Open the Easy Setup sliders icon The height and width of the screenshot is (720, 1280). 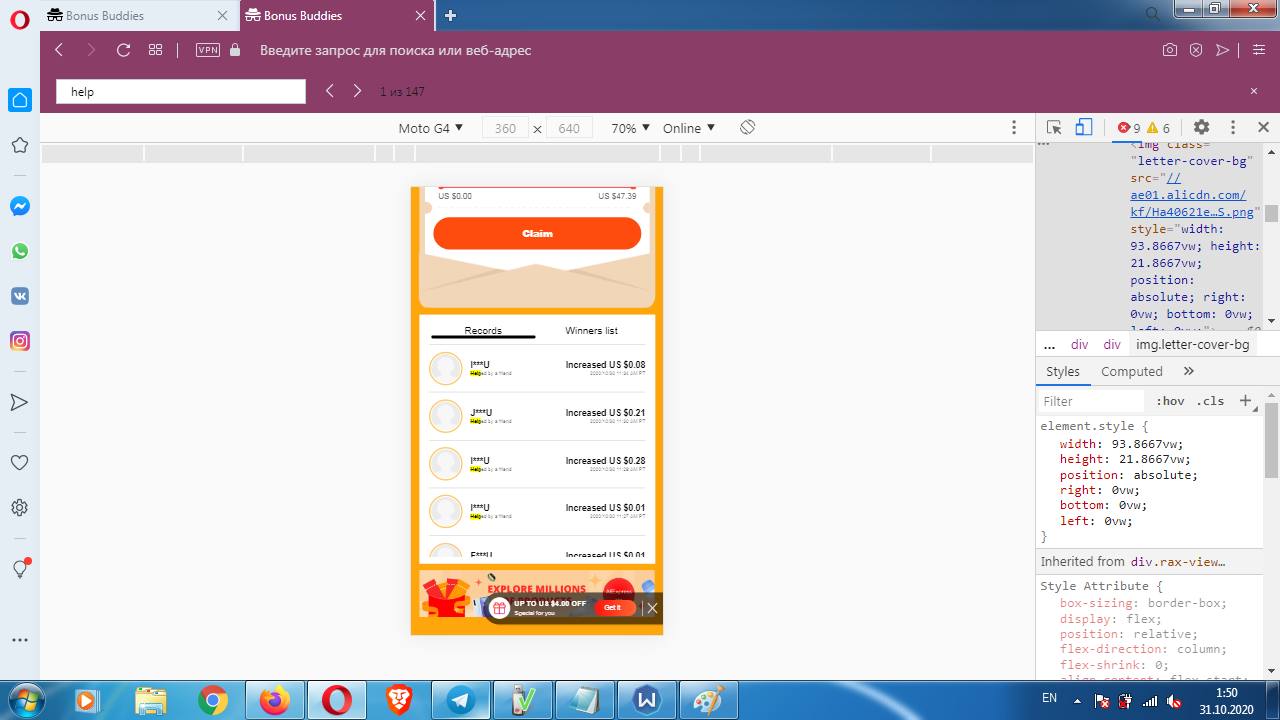point(1259,50)
